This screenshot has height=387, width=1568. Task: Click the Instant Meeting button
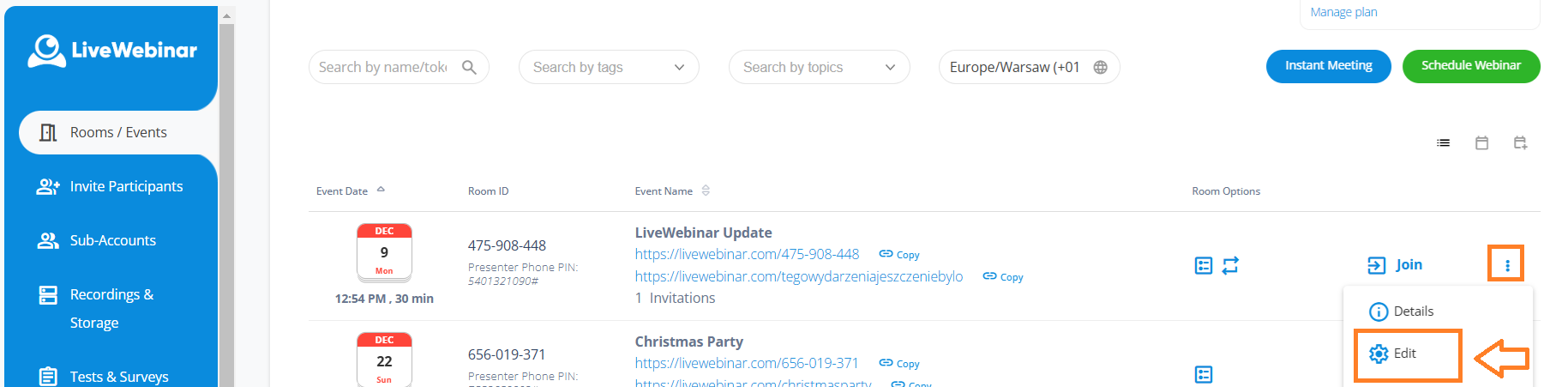pos(1328,66)
